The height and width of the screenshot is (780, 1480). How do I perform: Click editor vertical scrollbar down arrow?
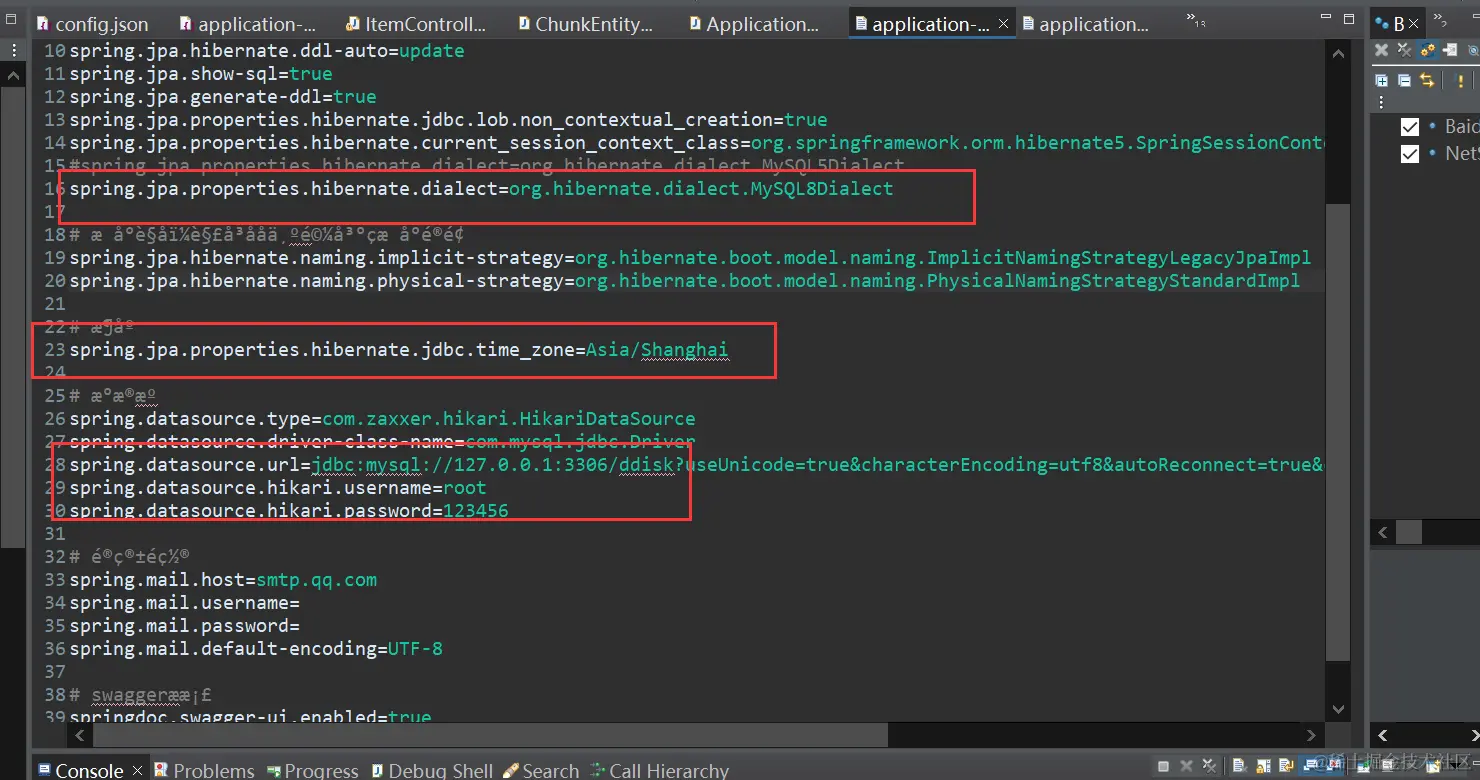[1339, 709]
